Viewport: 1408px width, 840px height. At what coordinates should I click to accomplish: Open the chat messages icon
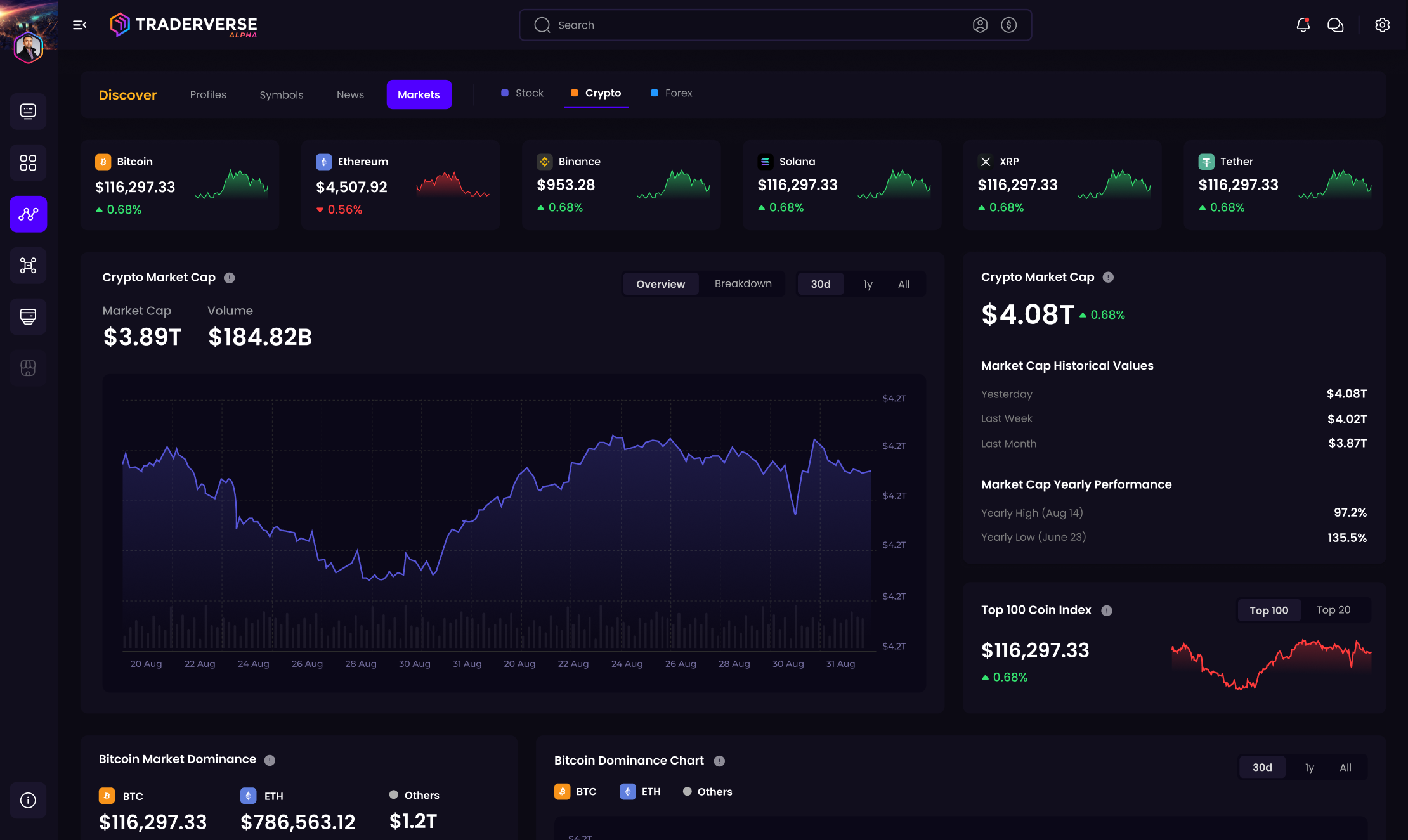pos(1336,25)
